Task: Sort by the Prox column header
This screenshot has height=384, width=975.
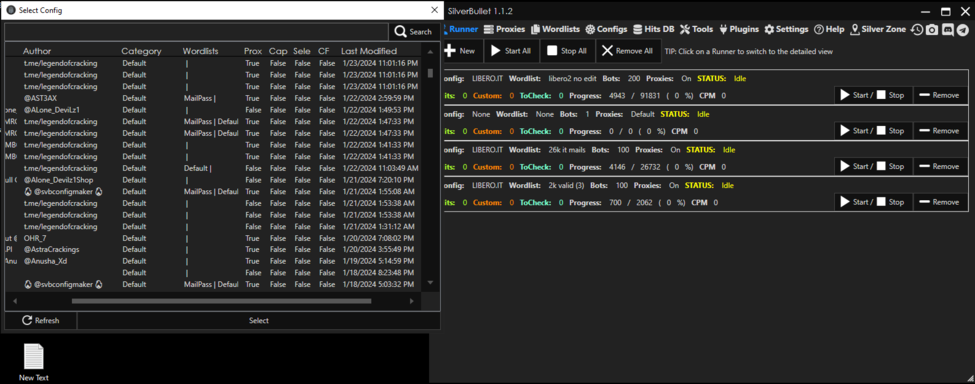Action: pos(253,51)
